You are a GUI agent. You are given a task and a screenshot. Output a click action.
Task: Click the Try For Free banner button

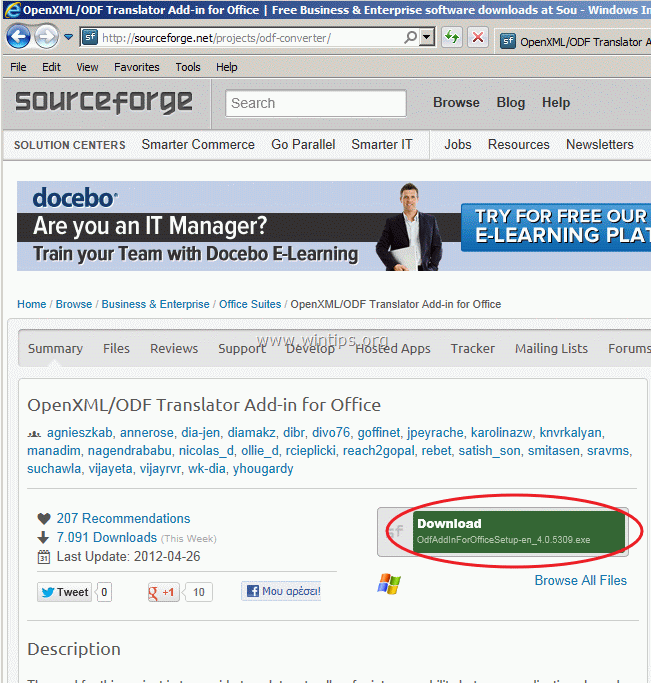coord(556,227)
